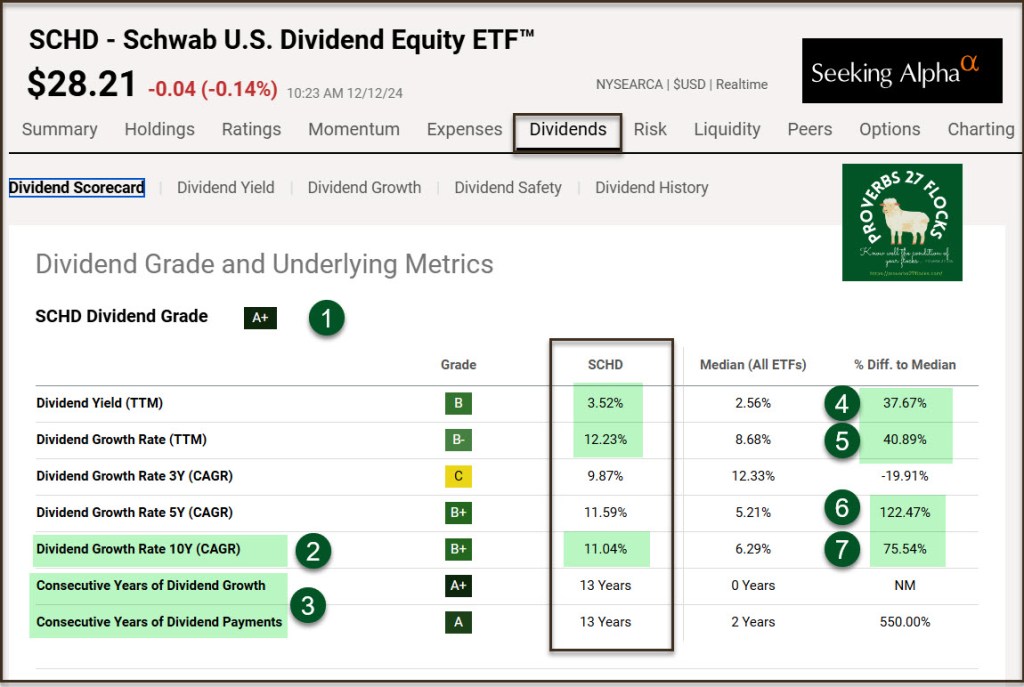Screen dimensions: 1024x687
Task: Open the Dividends tab
Action: tap(567, 130)
